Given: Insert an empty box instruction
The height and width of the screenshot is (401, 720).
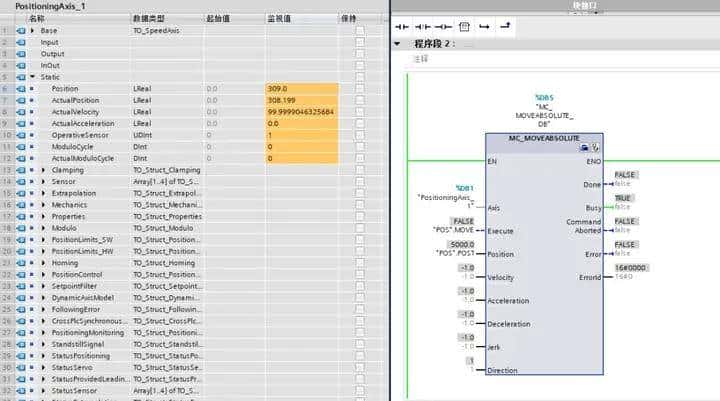Looking at the screenshot, I should click(x=464, y=27).
